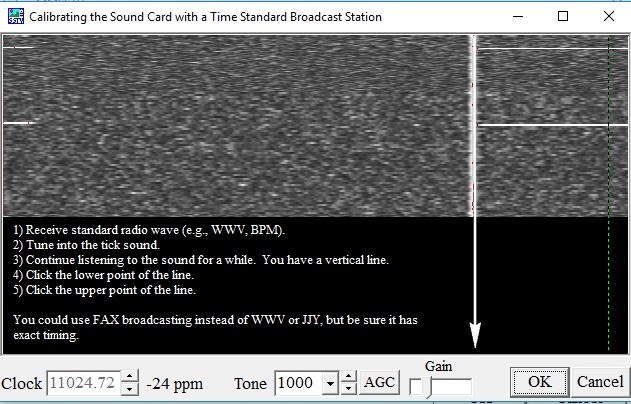The height and width of the screenshot is (404, 631).
Task: Raise the Tone using the up spinner
Action: pyautogui.click(x=348, y=376)
